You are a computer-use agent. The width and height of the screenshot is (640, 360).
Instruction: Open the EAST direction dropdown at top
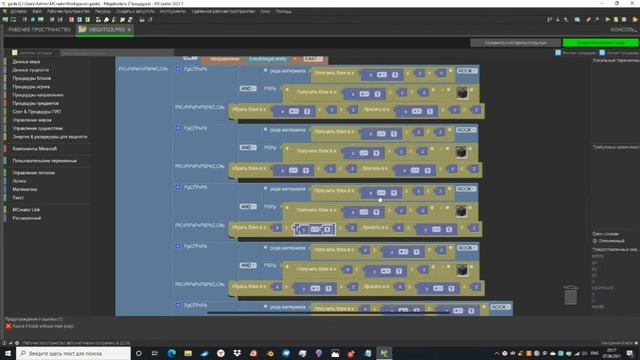pyautogui.click(x=313, y=59)
